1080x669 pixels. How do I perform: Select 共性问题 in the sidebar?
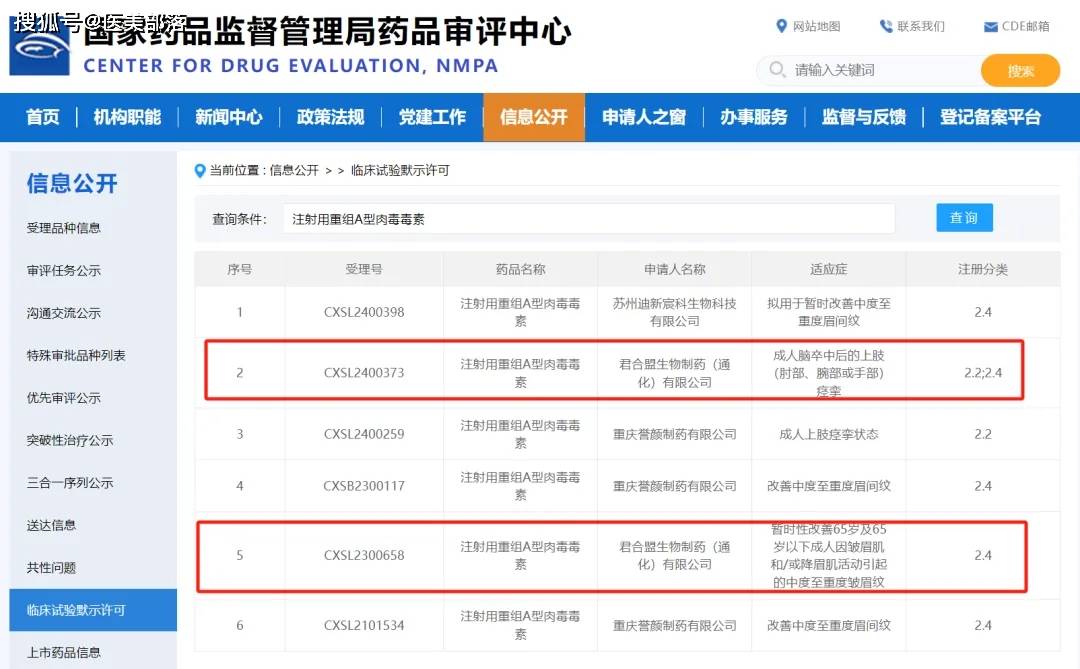pos(51,568)
